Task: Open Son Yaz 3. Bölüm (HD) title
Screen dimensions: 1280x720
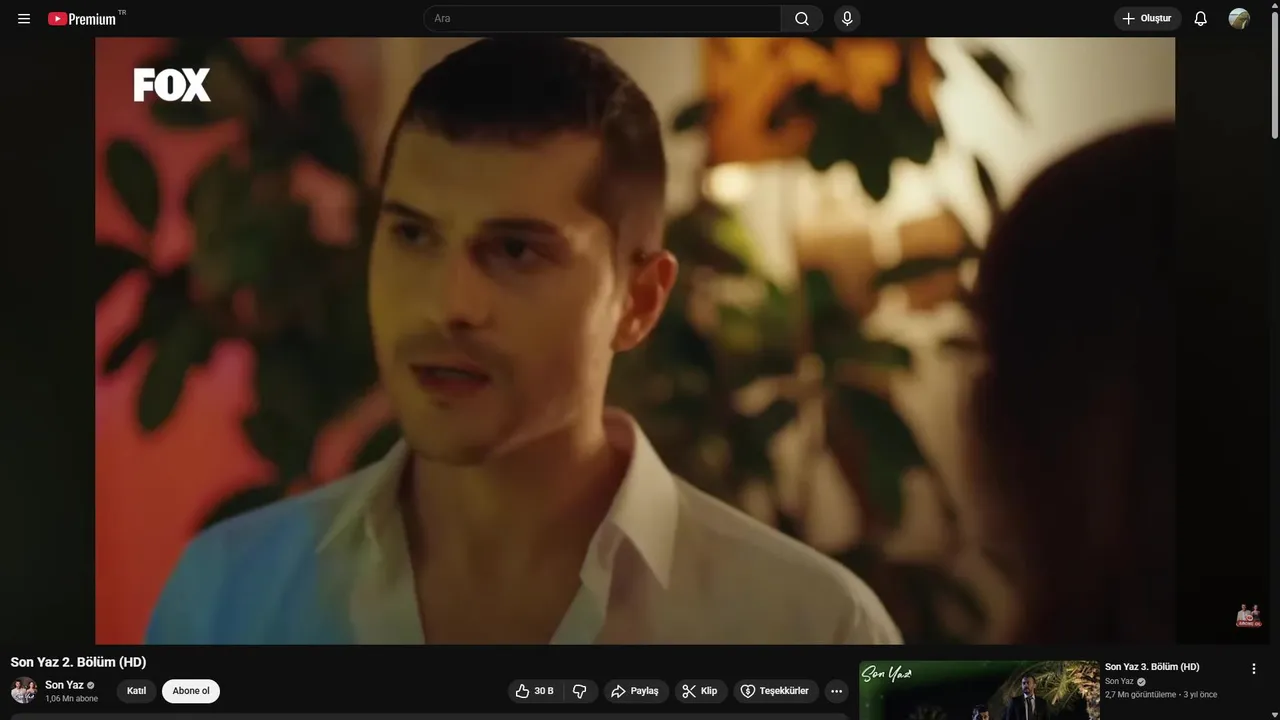Action: click(x=1152, y=667)
